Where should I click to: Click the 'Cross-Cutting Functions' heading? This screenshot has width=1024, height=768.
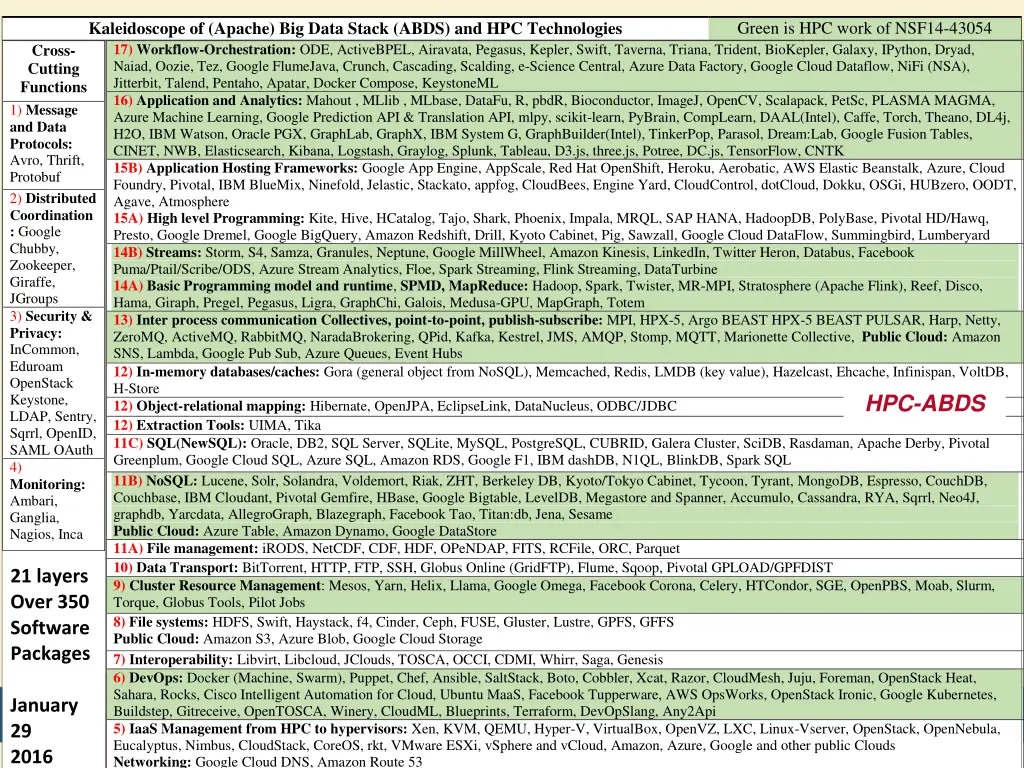point(53,69)
